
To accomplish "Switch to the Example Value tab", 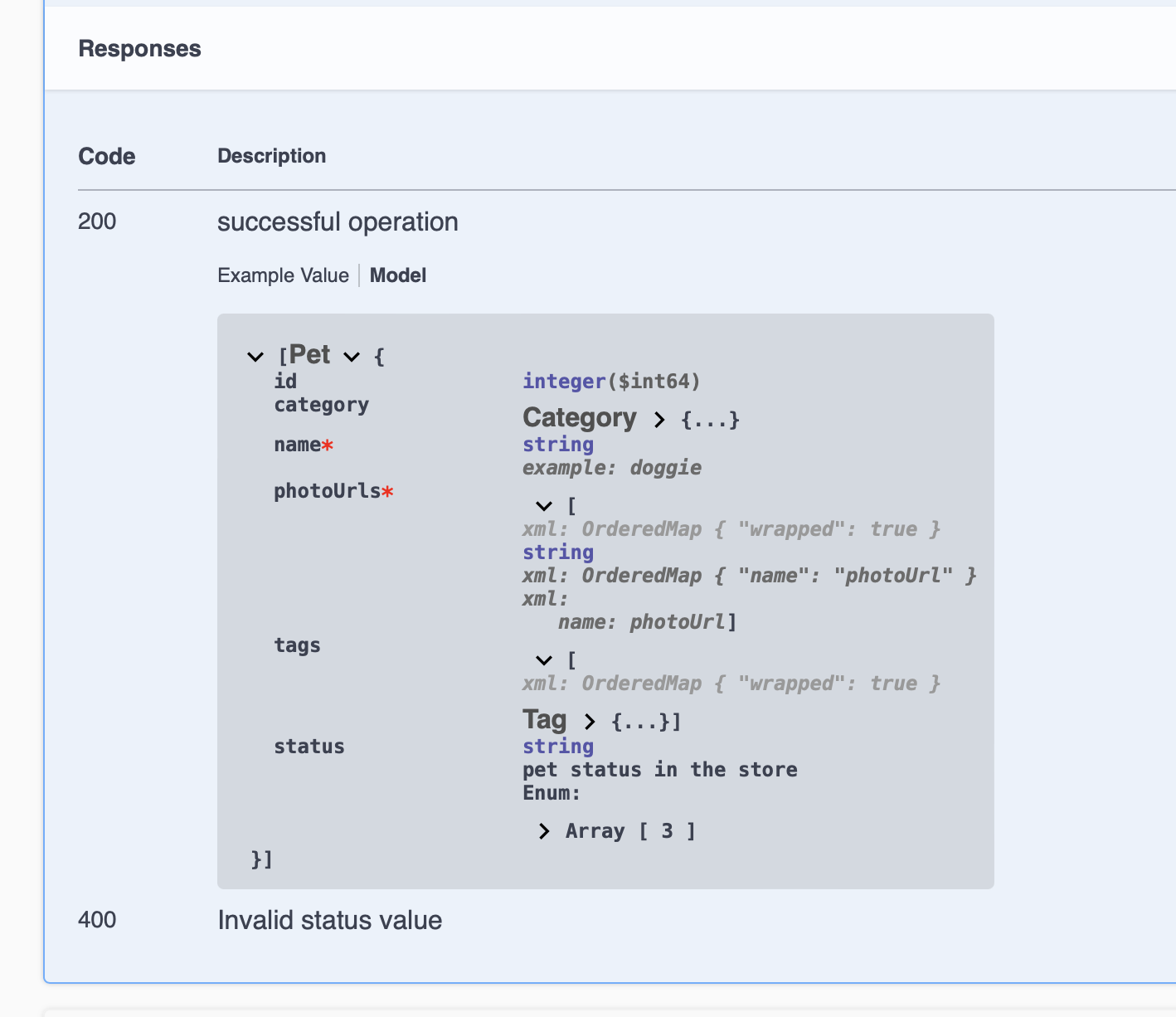I will 283,275.
